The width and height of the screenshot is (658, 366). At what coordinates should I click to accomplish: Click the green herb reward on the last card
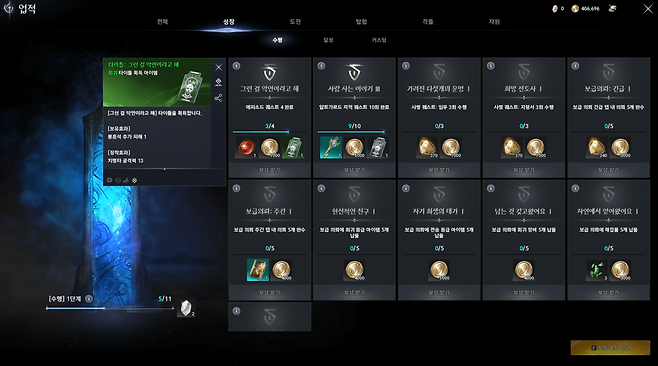[x=597, y=270]
